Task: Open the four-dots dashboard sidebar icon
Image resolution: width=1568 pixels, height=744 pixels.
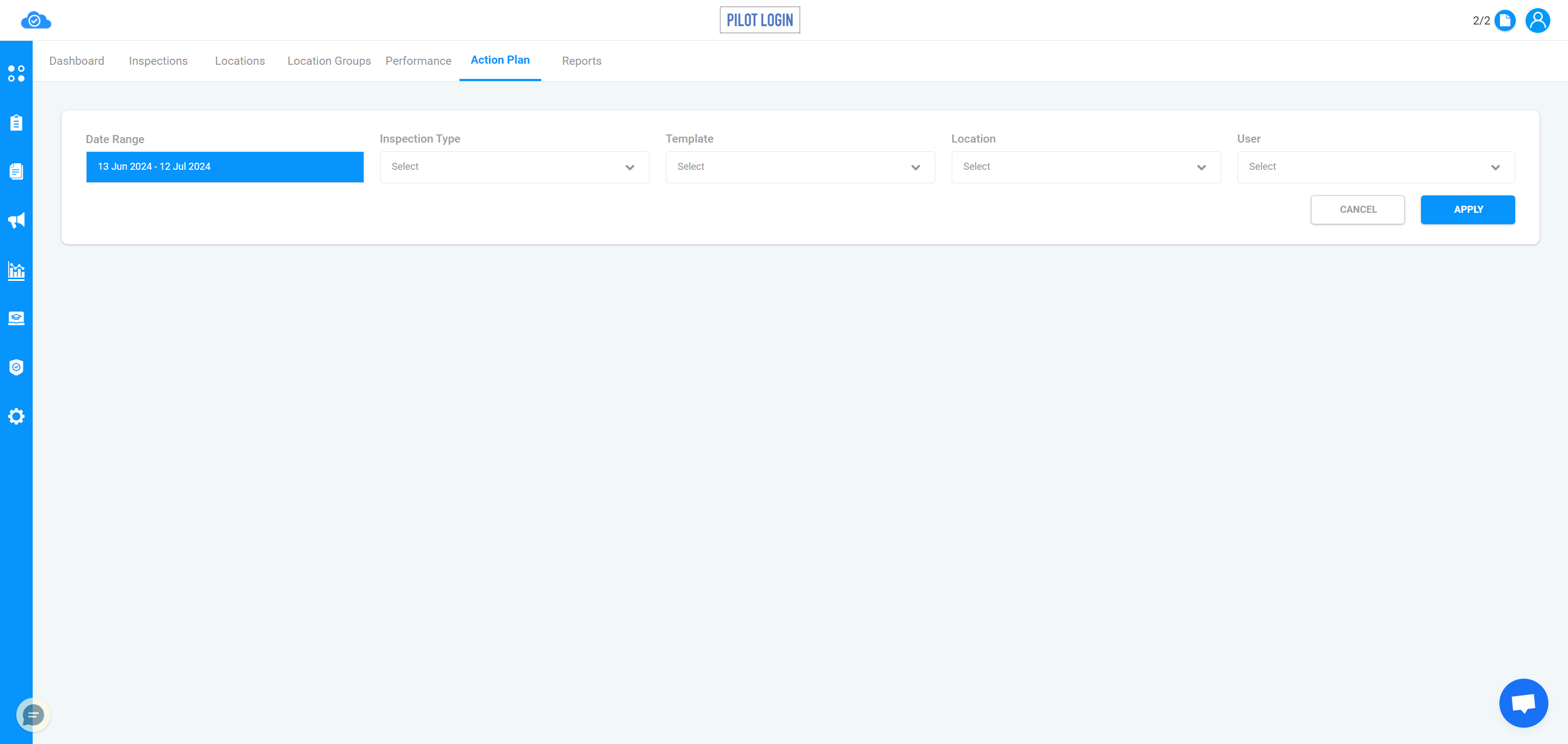Action: pos(16,73)
